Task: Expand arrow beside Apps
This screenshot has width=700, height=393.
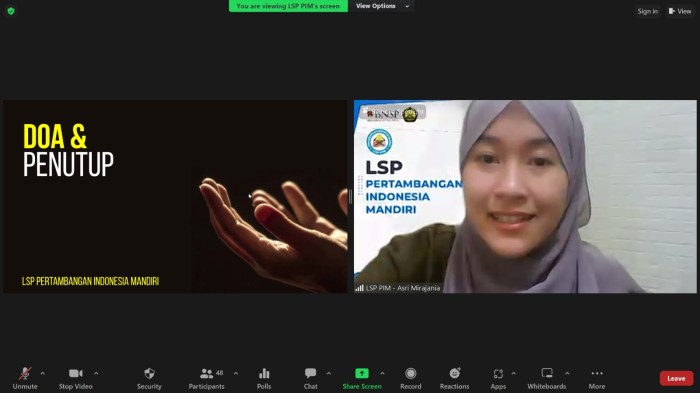Action: coord(513,373)
